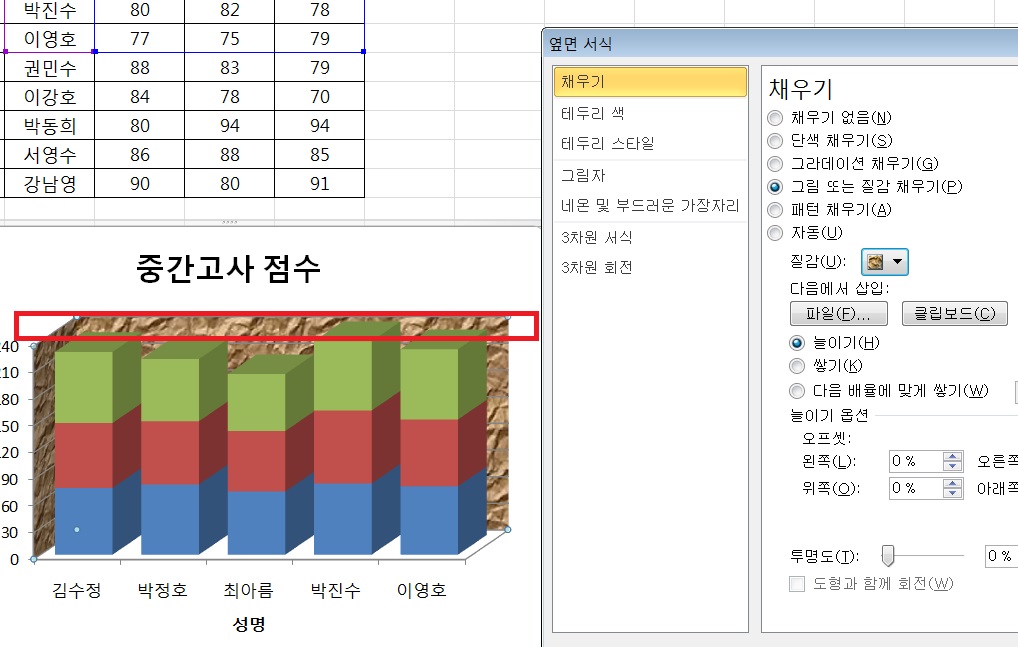Select 패턴 채우기 radio option
Screen dimensions: 1018x647
coord(775,210)
